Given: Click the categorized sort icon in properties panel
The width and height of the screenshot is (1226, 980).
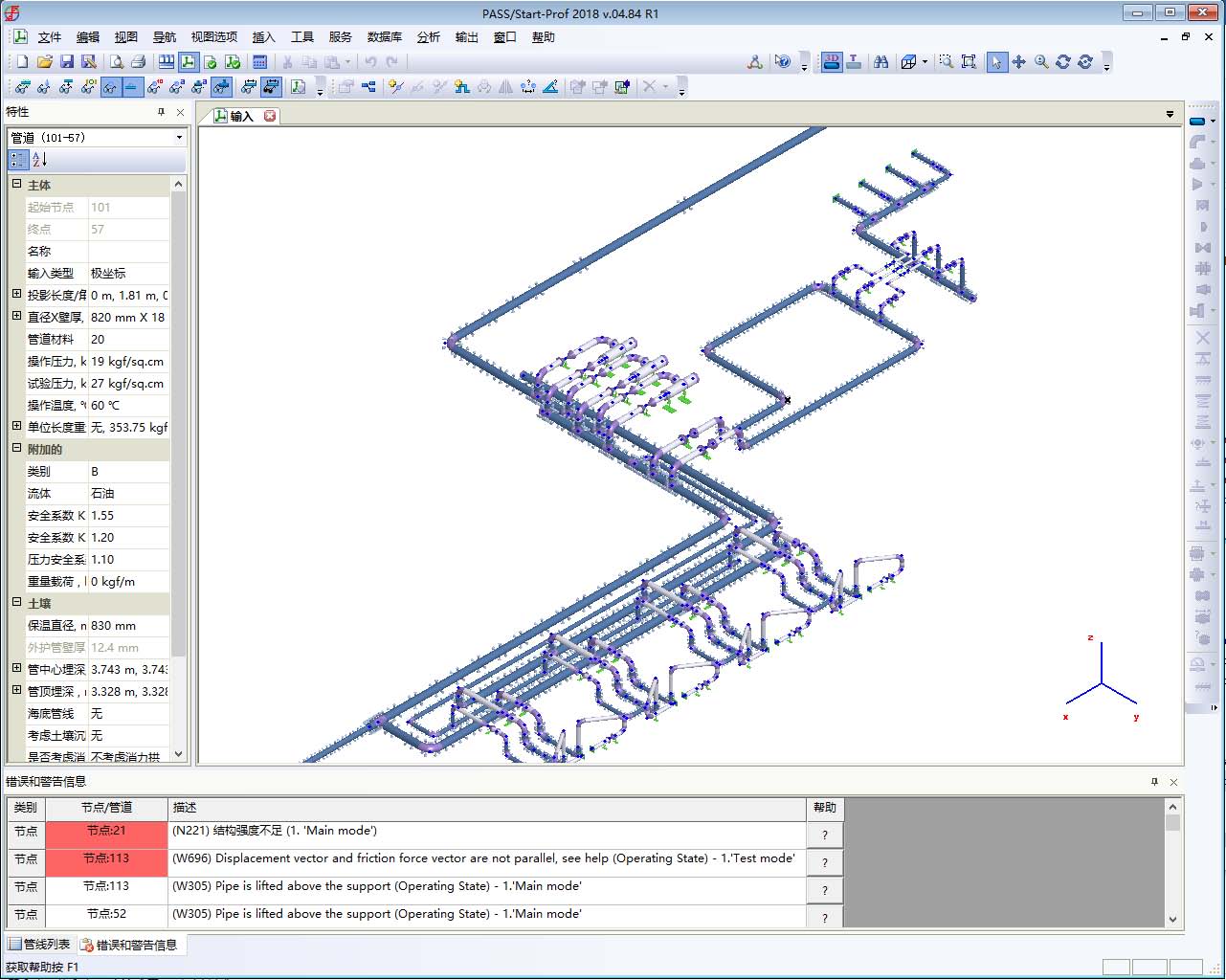Looking at the screenshot, I should [18, 160].
